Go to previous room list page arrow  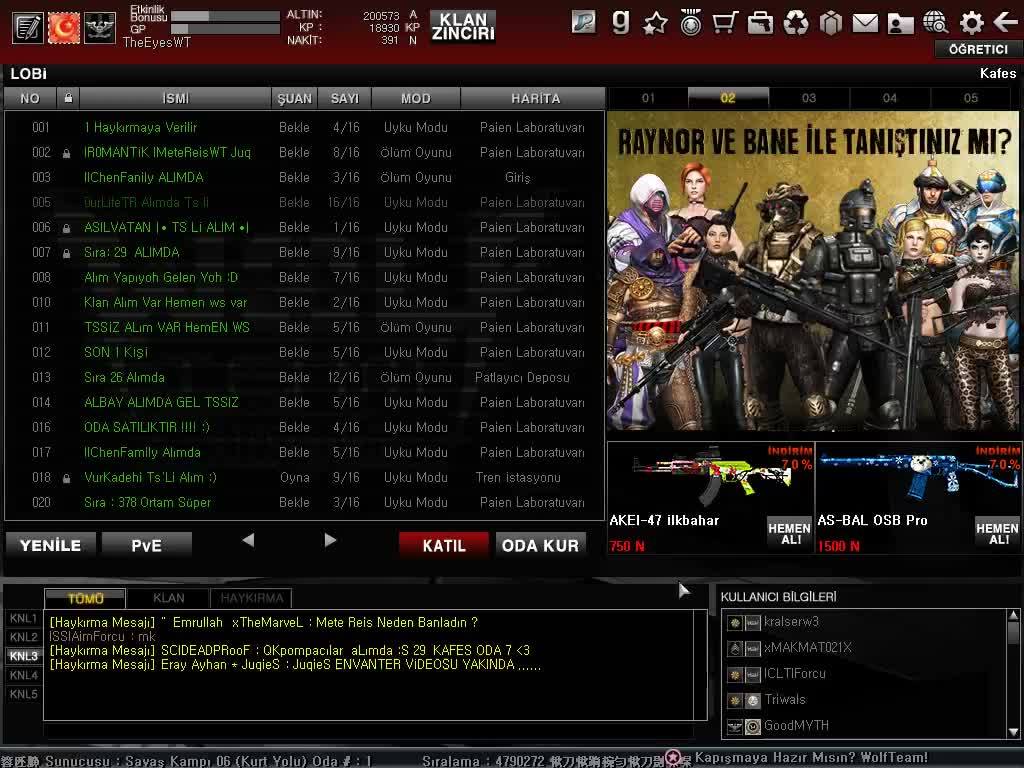point(248,540)
